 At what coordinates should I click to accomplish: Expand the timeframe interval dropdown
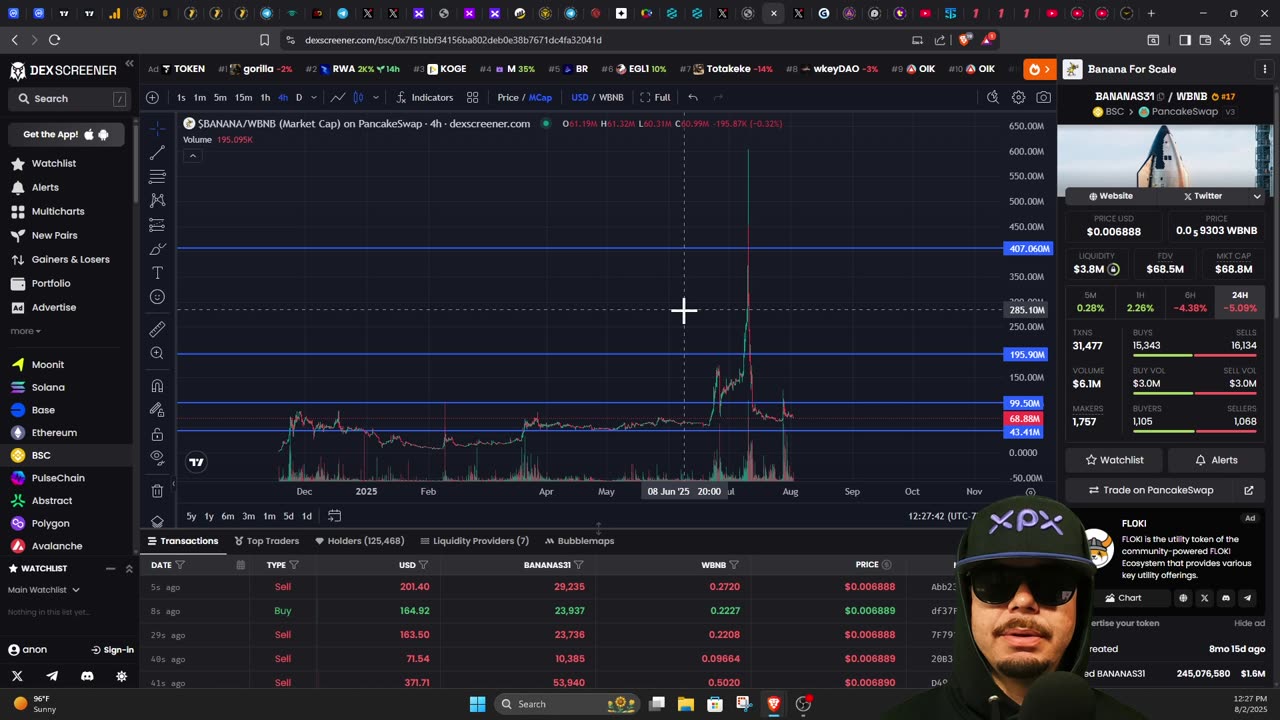point(313,97)
